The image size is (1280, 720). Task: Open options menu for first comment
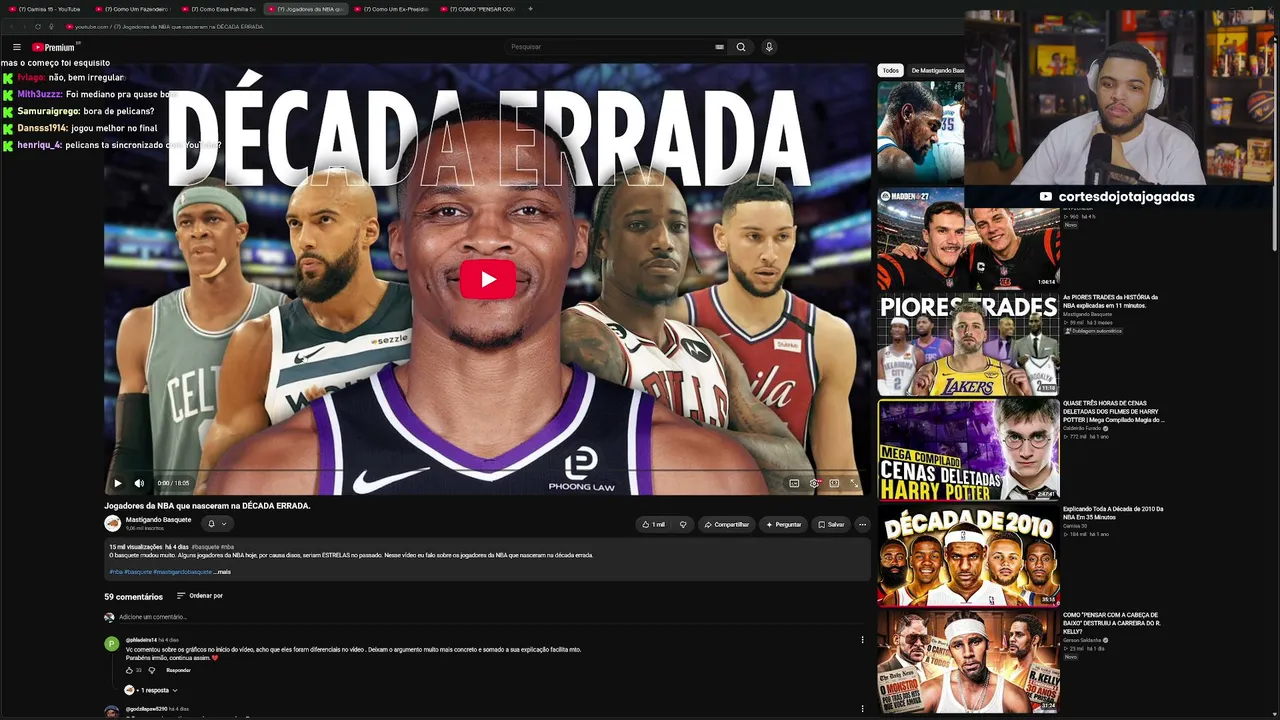click(862, 640)
